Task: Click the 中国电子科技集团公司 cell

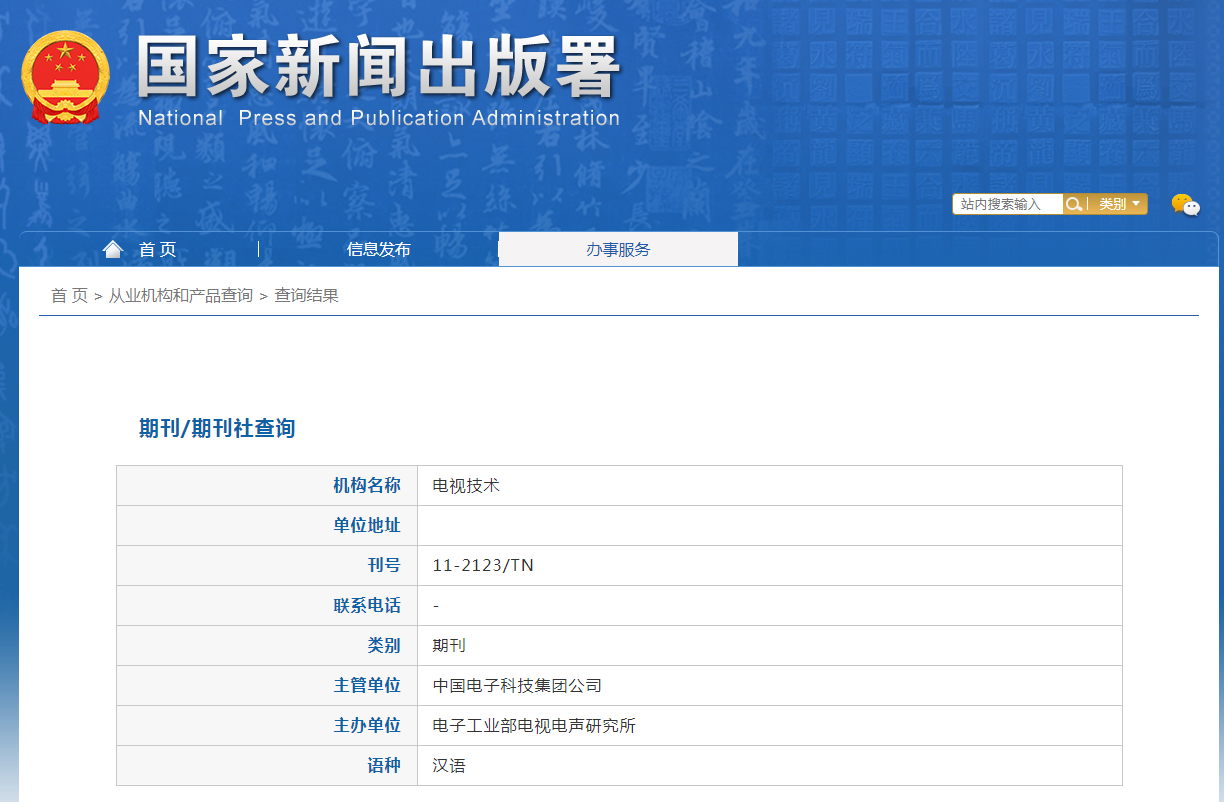Action: [x=517, y=686]
